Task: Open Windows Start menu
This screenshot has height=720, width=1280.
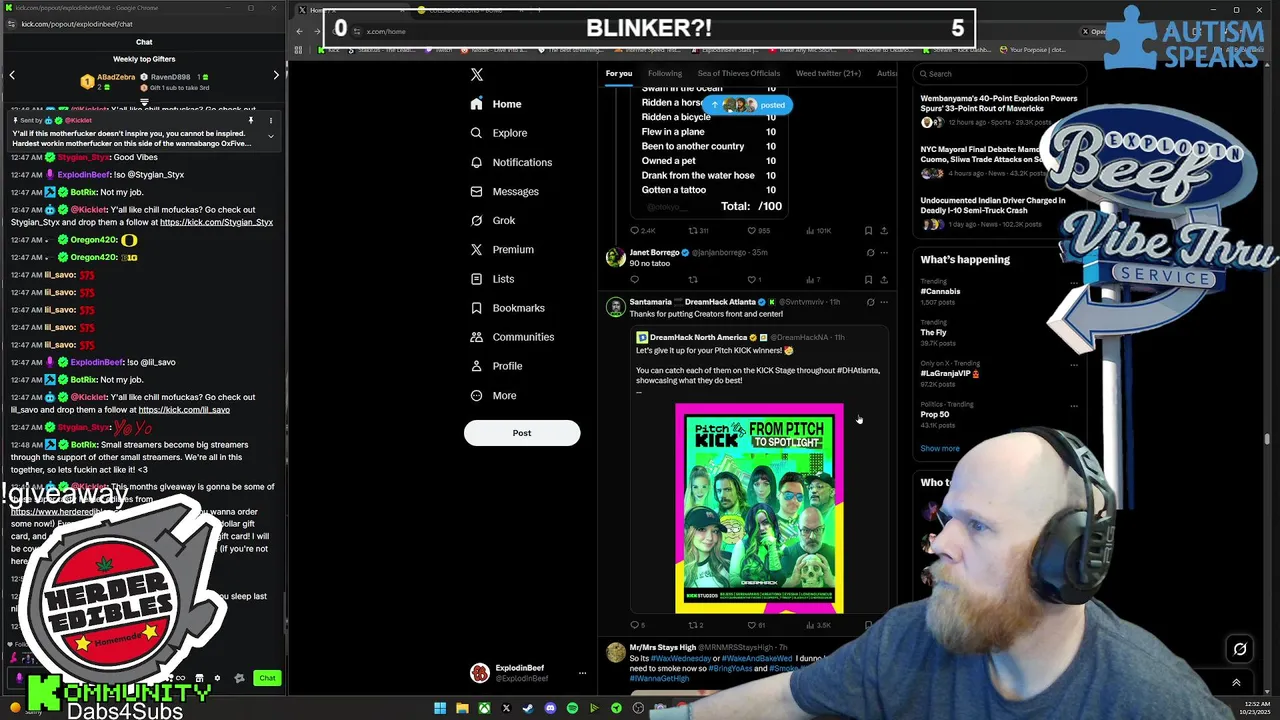Action: tap(440, 708)
